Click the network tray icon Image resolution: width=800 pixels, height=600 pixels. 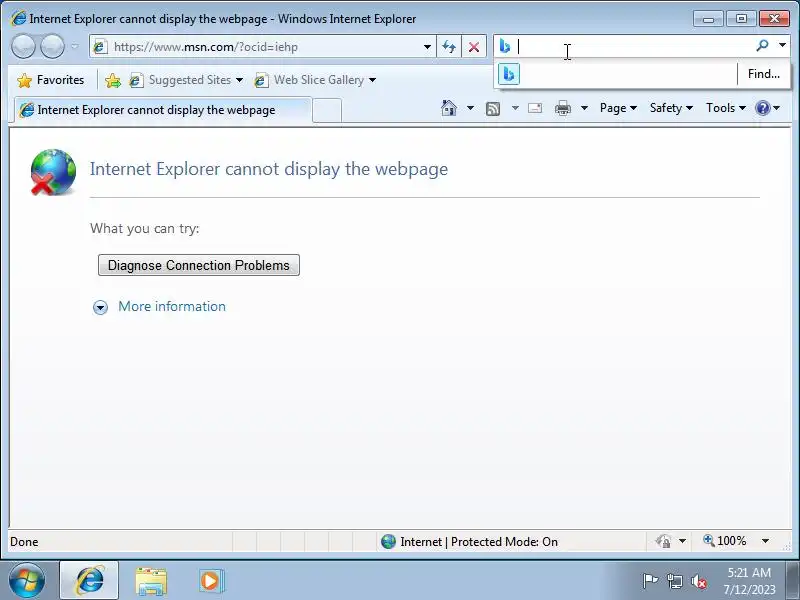point(674,581)
